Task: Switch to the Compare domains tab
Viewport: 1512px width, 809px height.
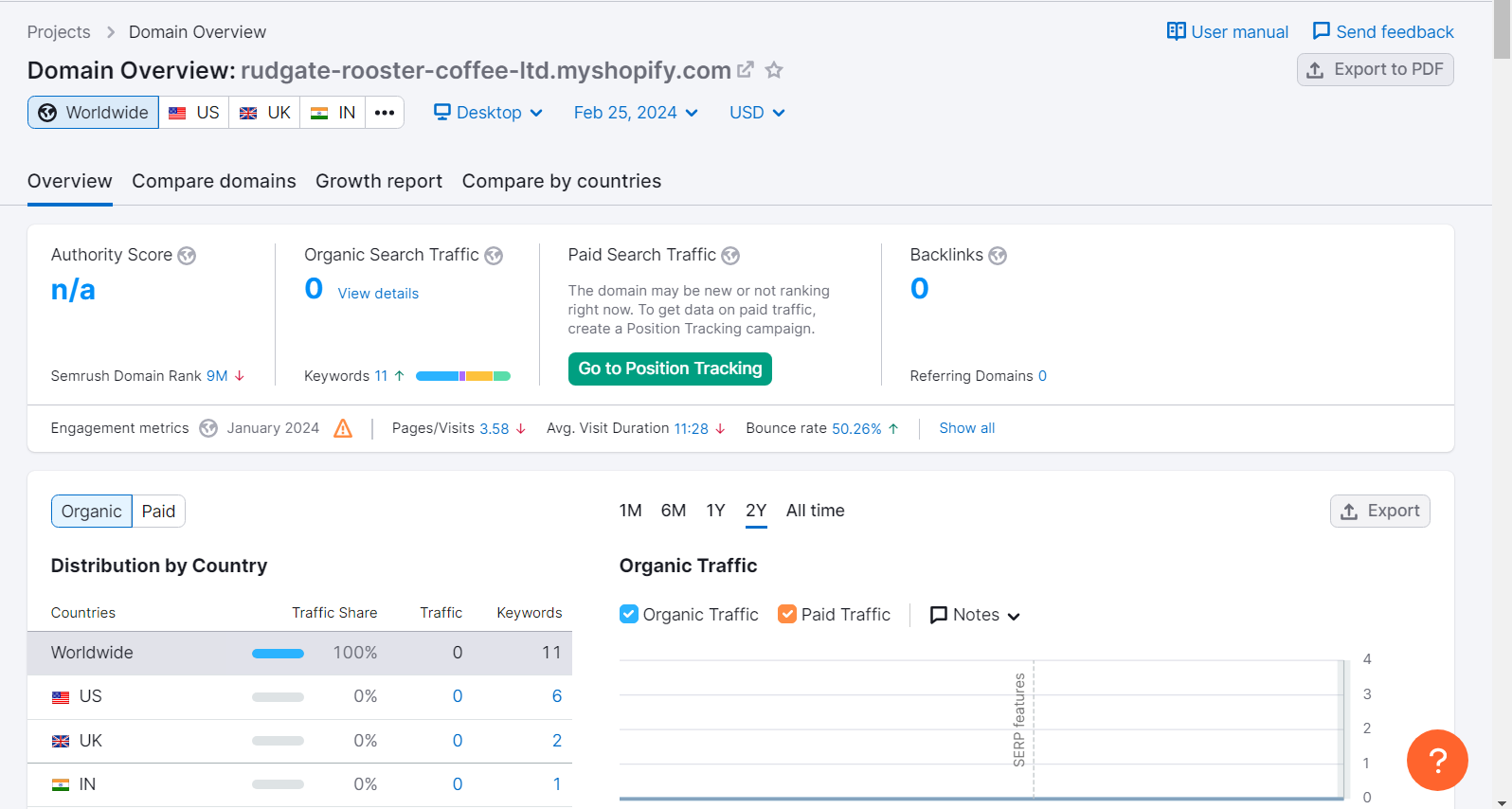Action: click(x=214, y=181)
